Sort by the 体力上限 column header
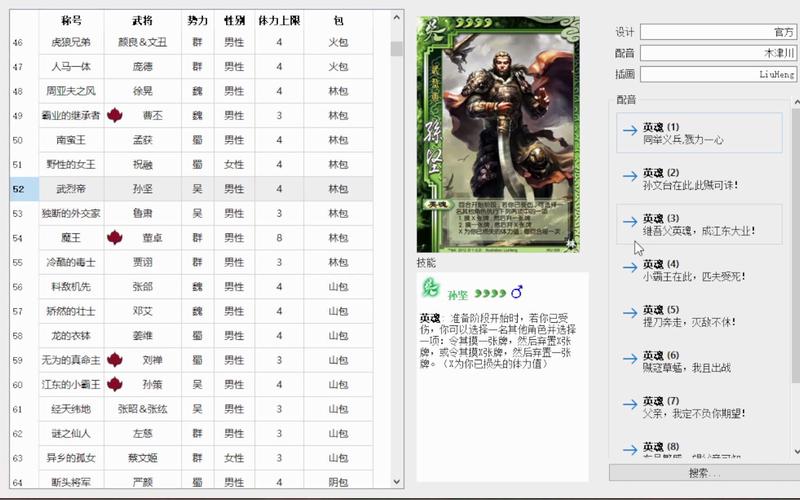Viewport: 800px width, 500px height. pyautogui.click(x=279, y=20)
